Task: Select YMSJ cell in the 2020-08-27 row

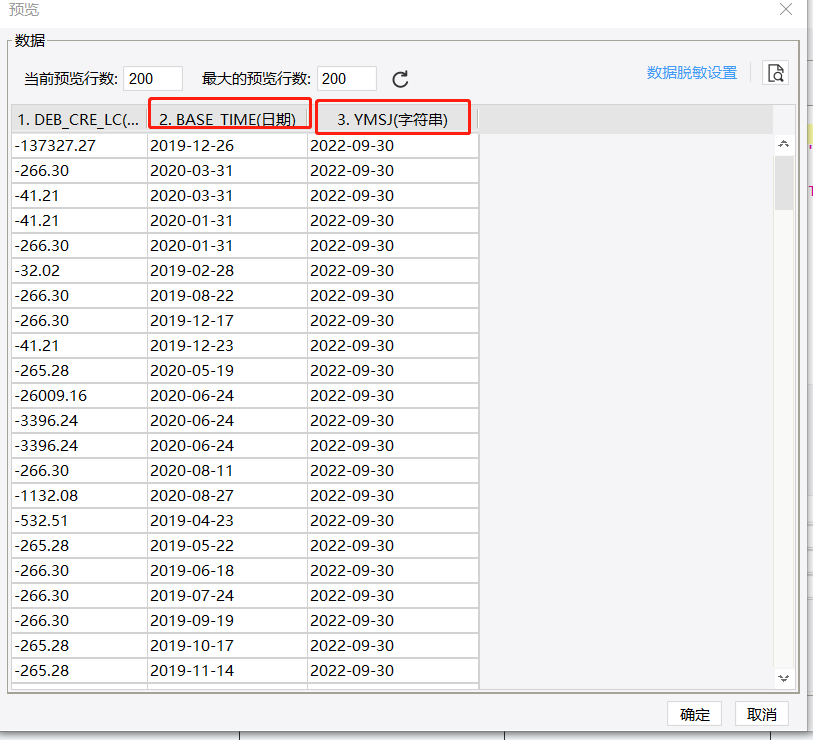Action: [393, 496]
